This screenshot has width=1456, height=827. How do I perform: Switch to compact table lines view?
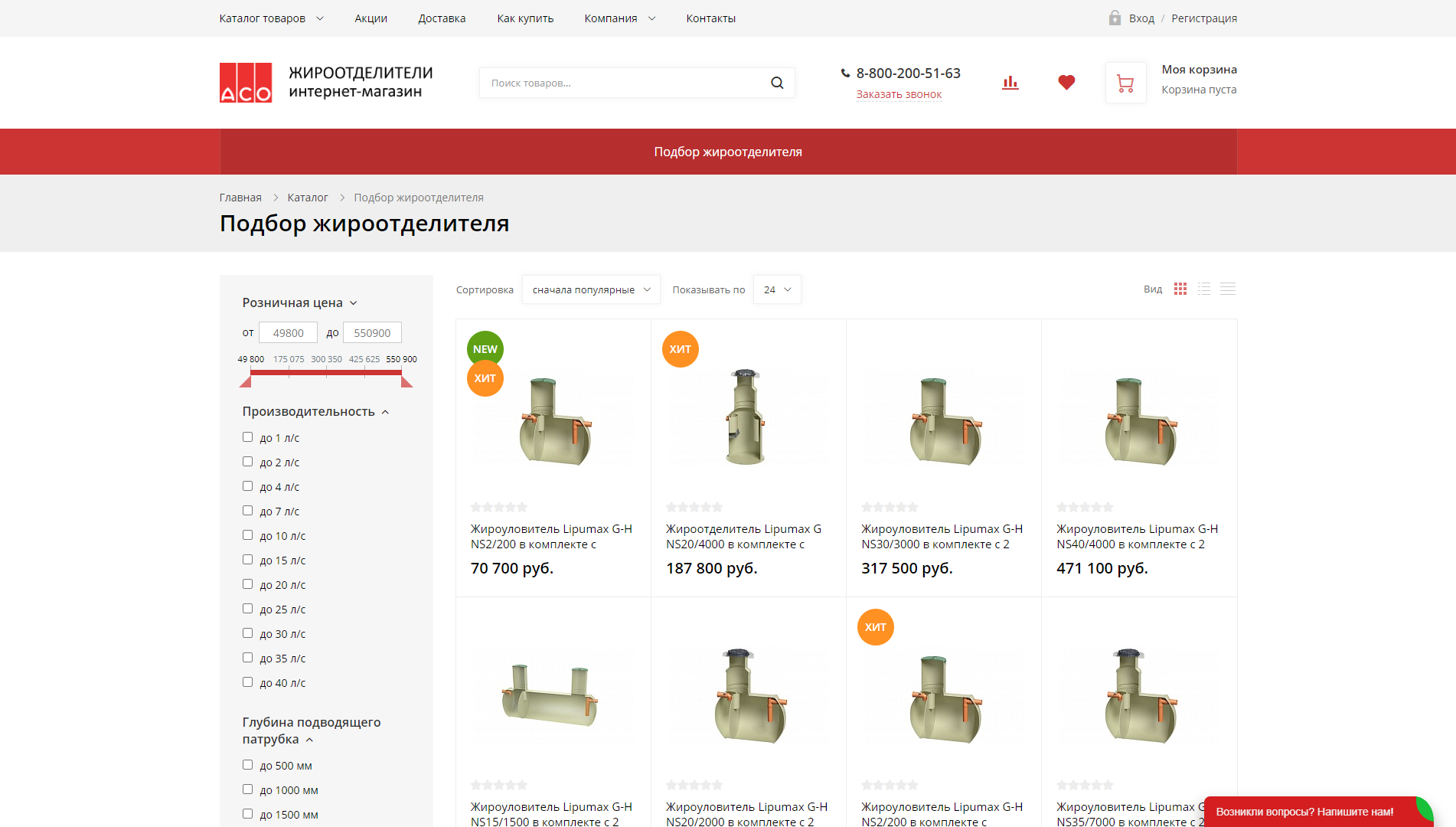click(1228, 289)
